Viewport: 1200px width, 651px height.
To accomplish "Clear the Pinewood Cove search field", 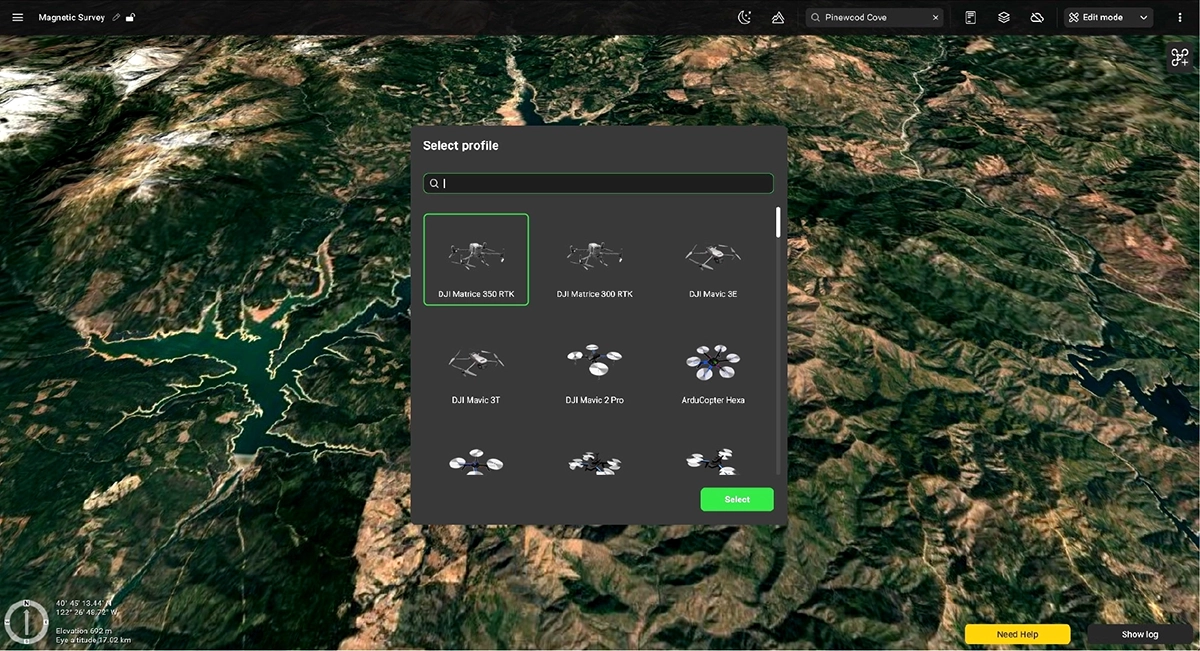I will 935,17.
